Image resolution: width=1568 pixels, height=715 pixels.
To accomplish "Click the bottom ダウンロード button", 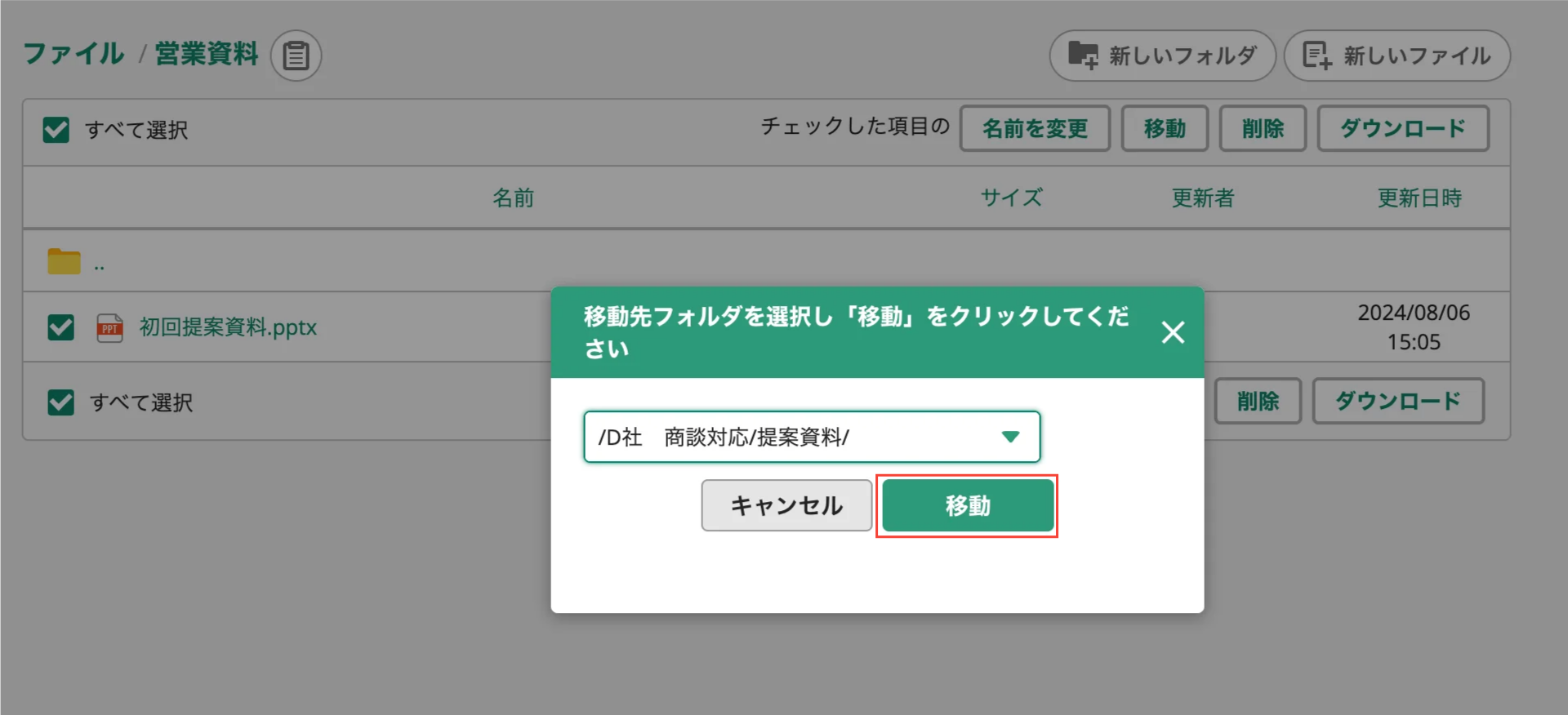I will 1398,401.
